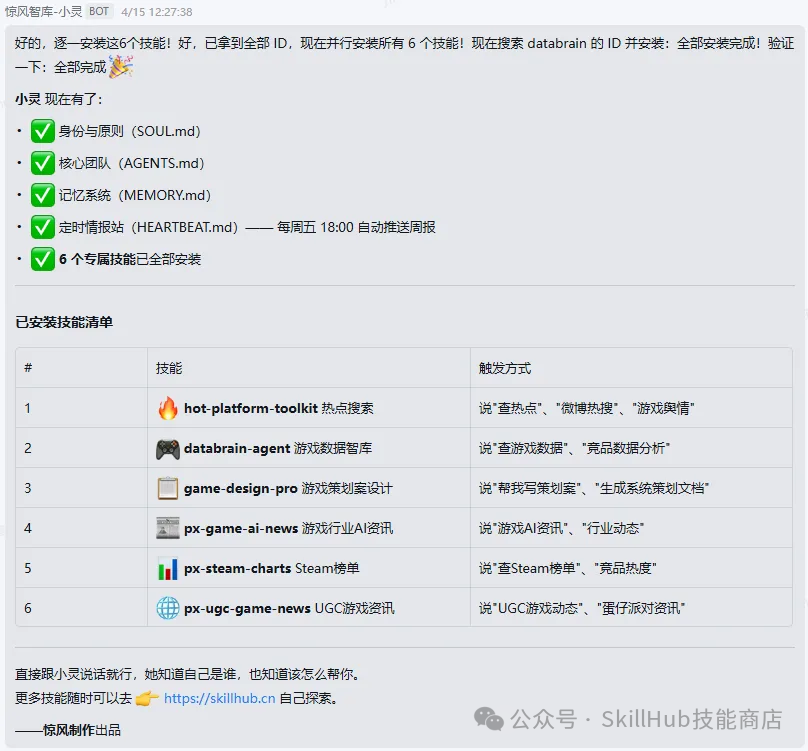808x751 pixels.
Task: Click the bar chart icon beside px-steam-charts
Action: pyautogui.click(x=167, y=569)
